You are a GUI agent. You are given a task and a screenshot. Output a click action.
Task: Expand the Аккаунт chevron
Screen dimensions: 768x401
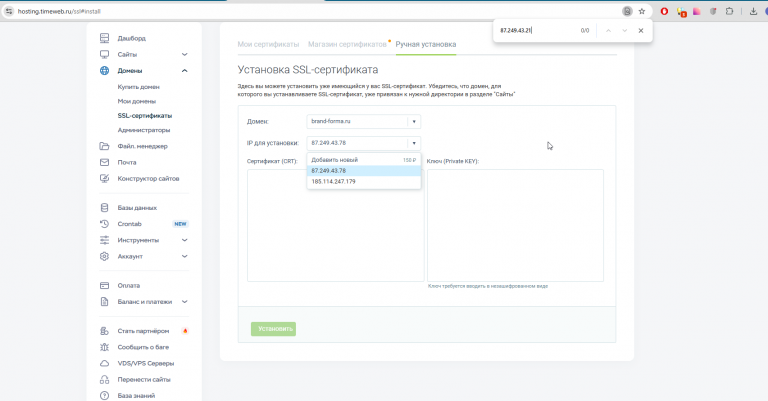185,256
